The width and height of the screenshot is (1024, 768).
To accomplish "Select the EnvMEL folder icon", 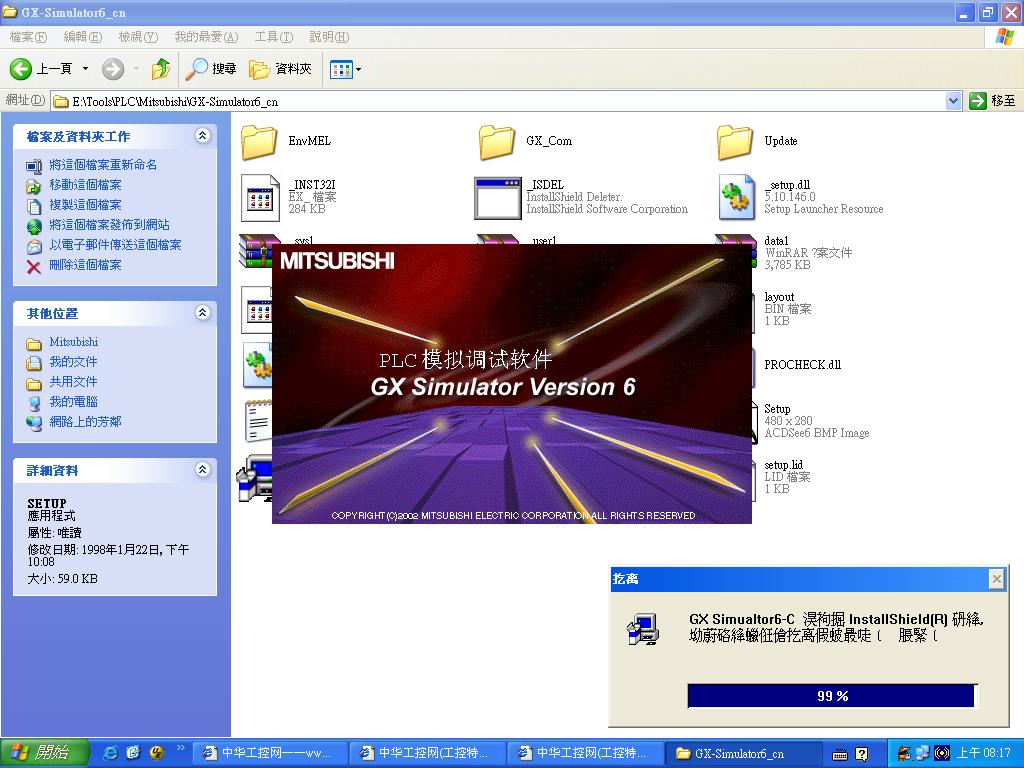I will click(x=259, y=142).
